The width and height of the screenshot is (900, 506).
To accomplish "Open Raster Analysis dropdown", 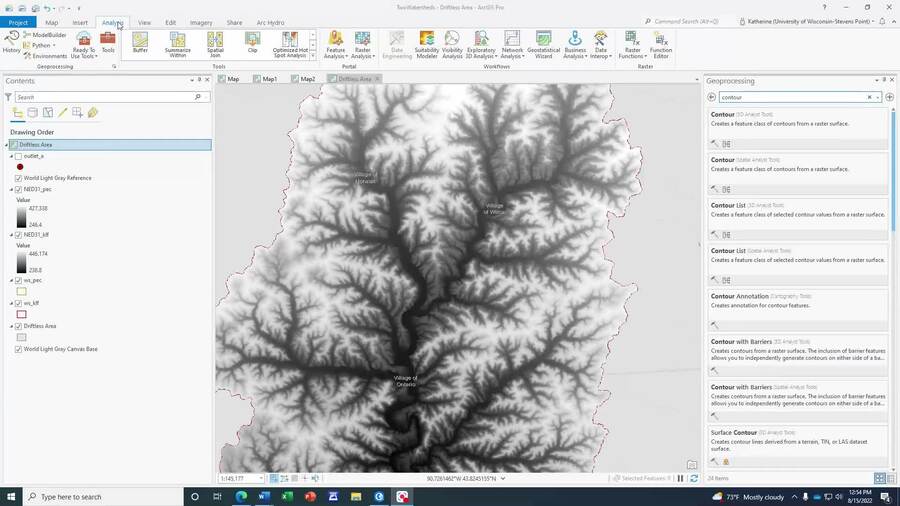I will pyautogui.click(x=362, y=45).
